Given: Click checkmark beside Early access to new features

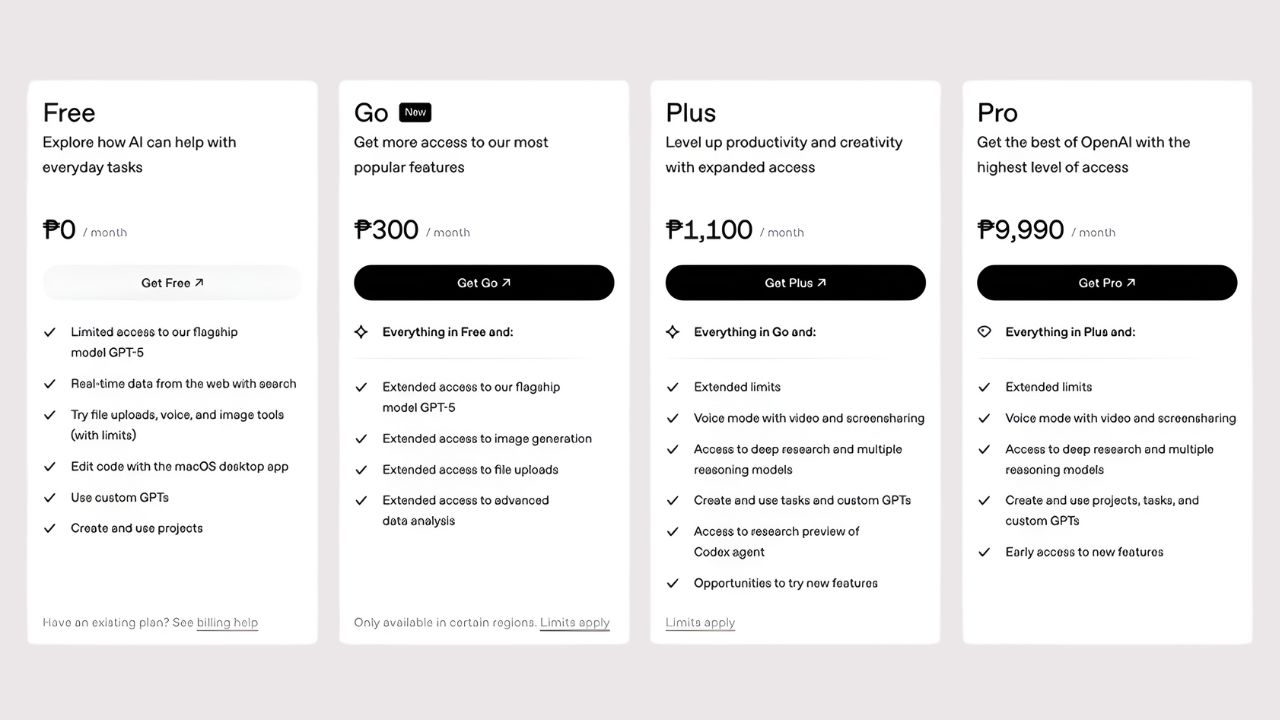Looking at the screenshot, I should tap(984, 552).
